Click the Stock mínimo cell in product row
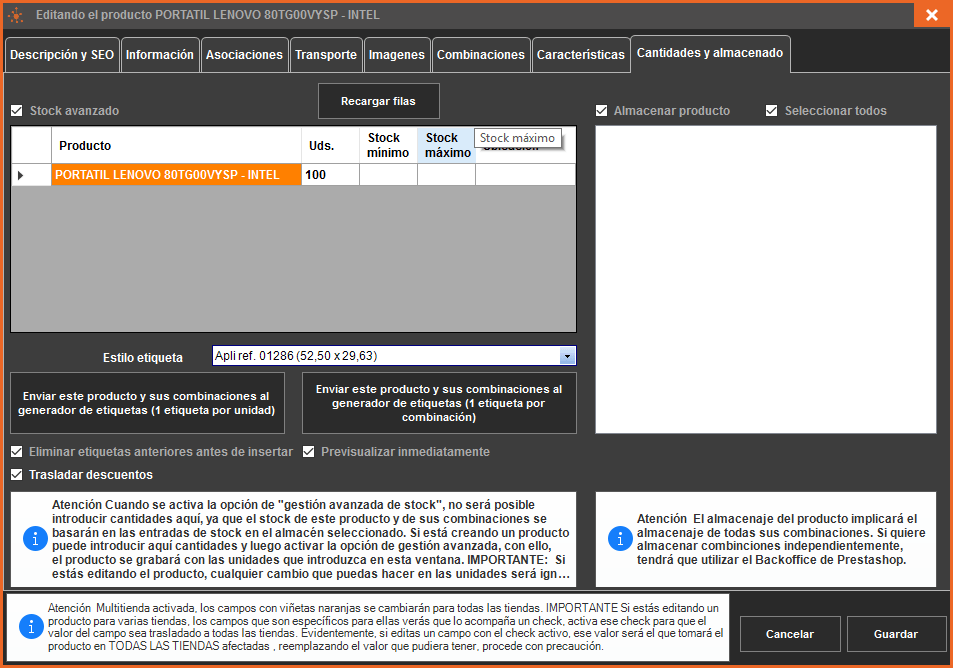Viewport: 953px width, 668px height. 388,175
